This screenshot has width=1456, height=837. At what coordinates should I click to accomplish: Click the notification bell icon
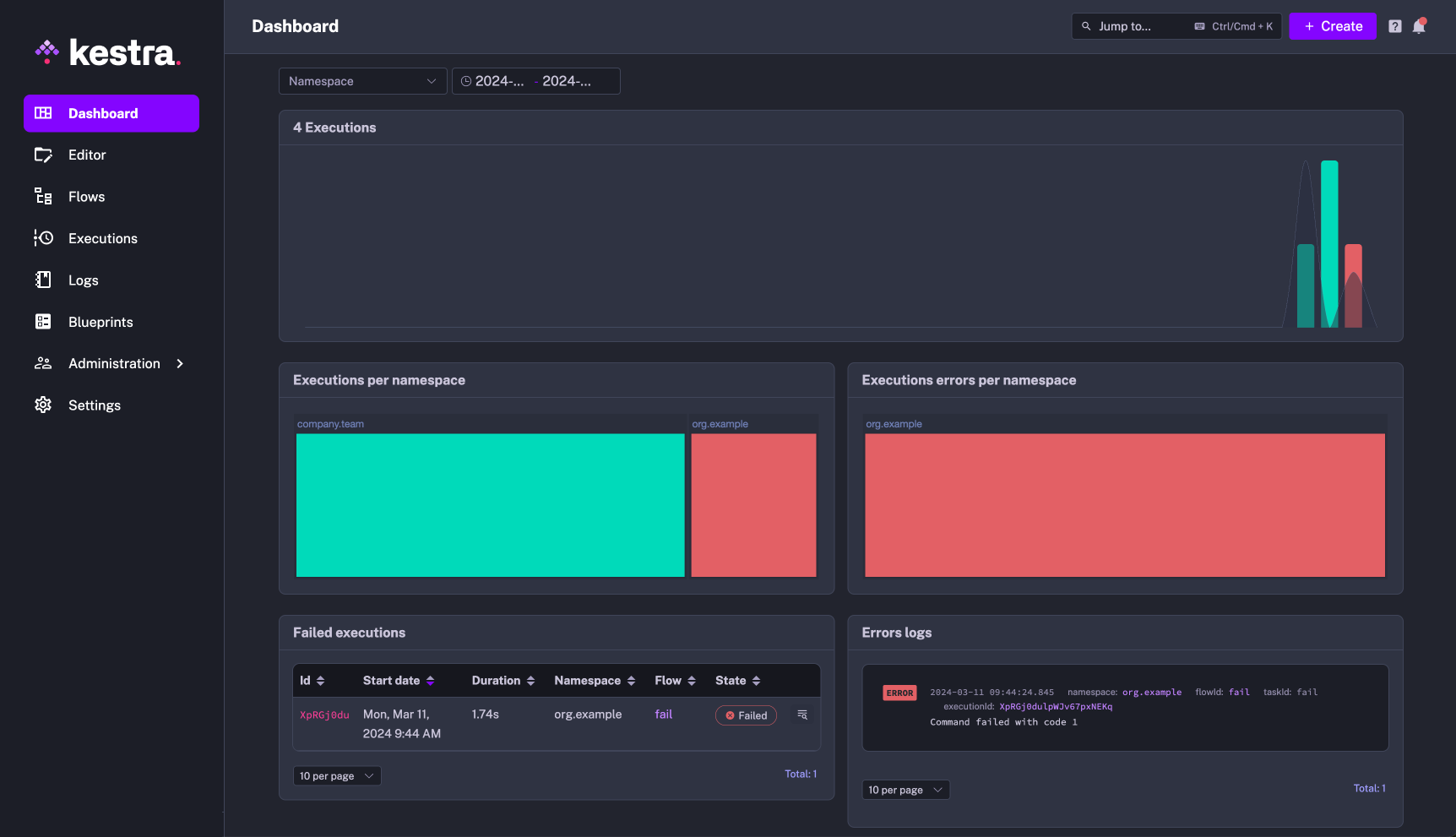click(1418, 26)
